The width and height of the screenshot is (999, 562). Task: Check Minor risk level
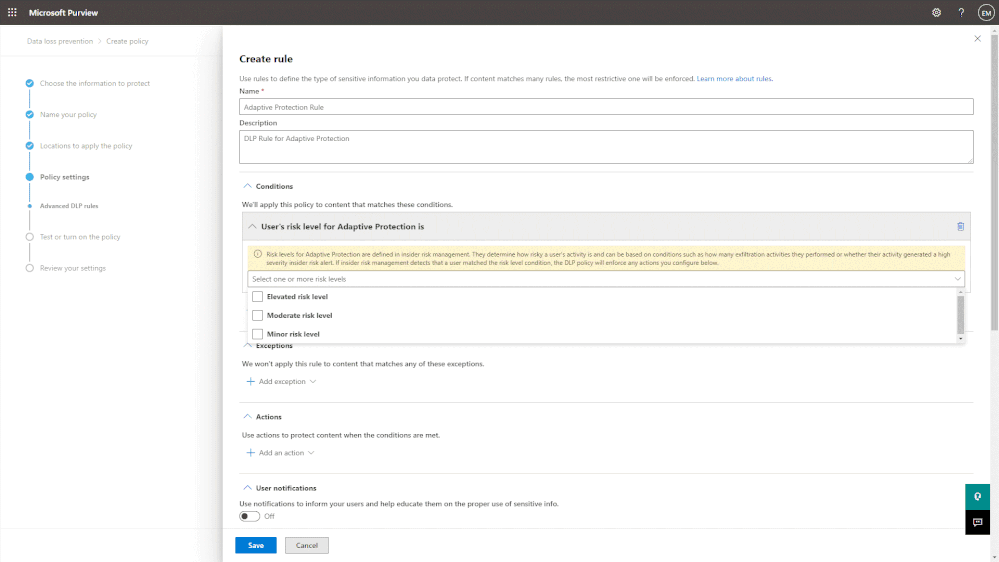[257, 334]
